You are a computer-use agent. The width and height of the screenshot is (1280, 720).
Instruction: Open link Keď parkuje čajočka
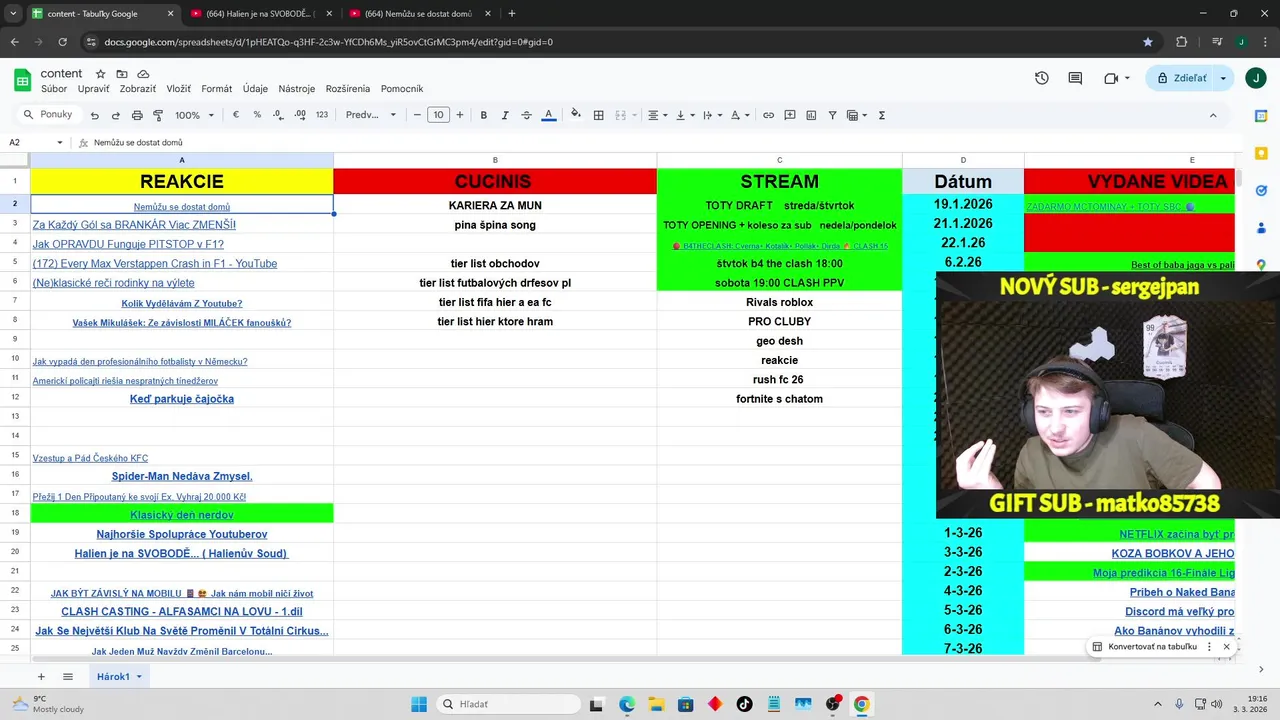click(182, 399)
